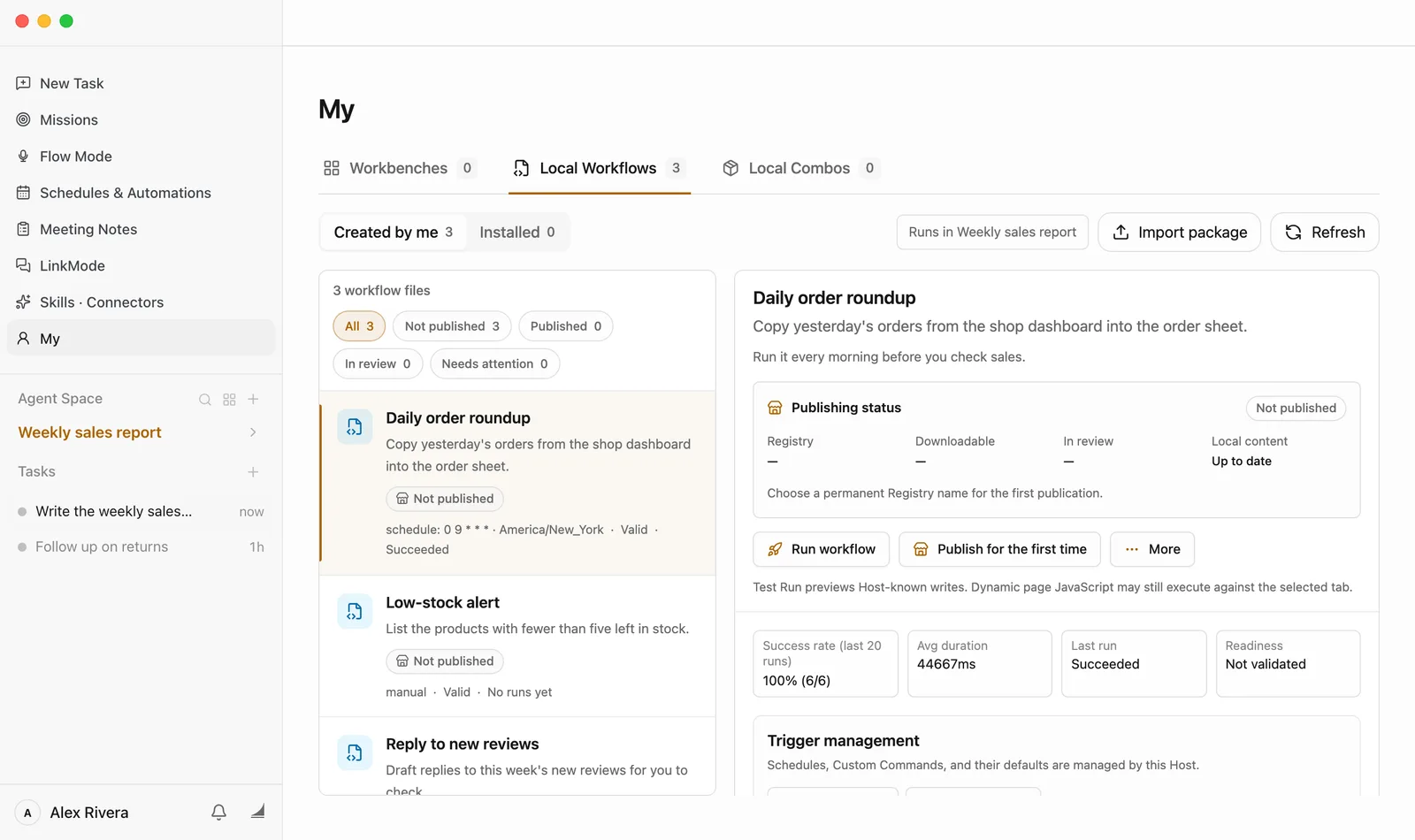
Task: Search the Agent Space
Action: click(205, 400)
